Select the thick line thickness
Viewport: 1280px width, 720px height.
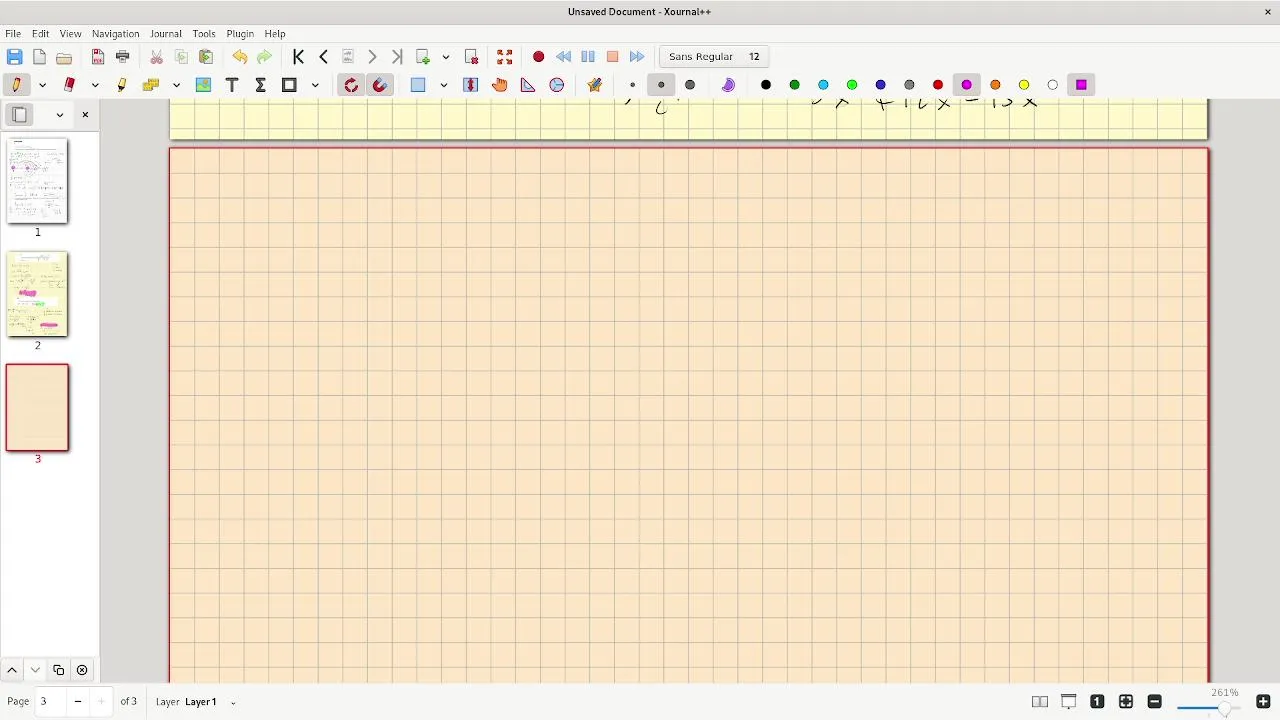(x=690, y=85)
